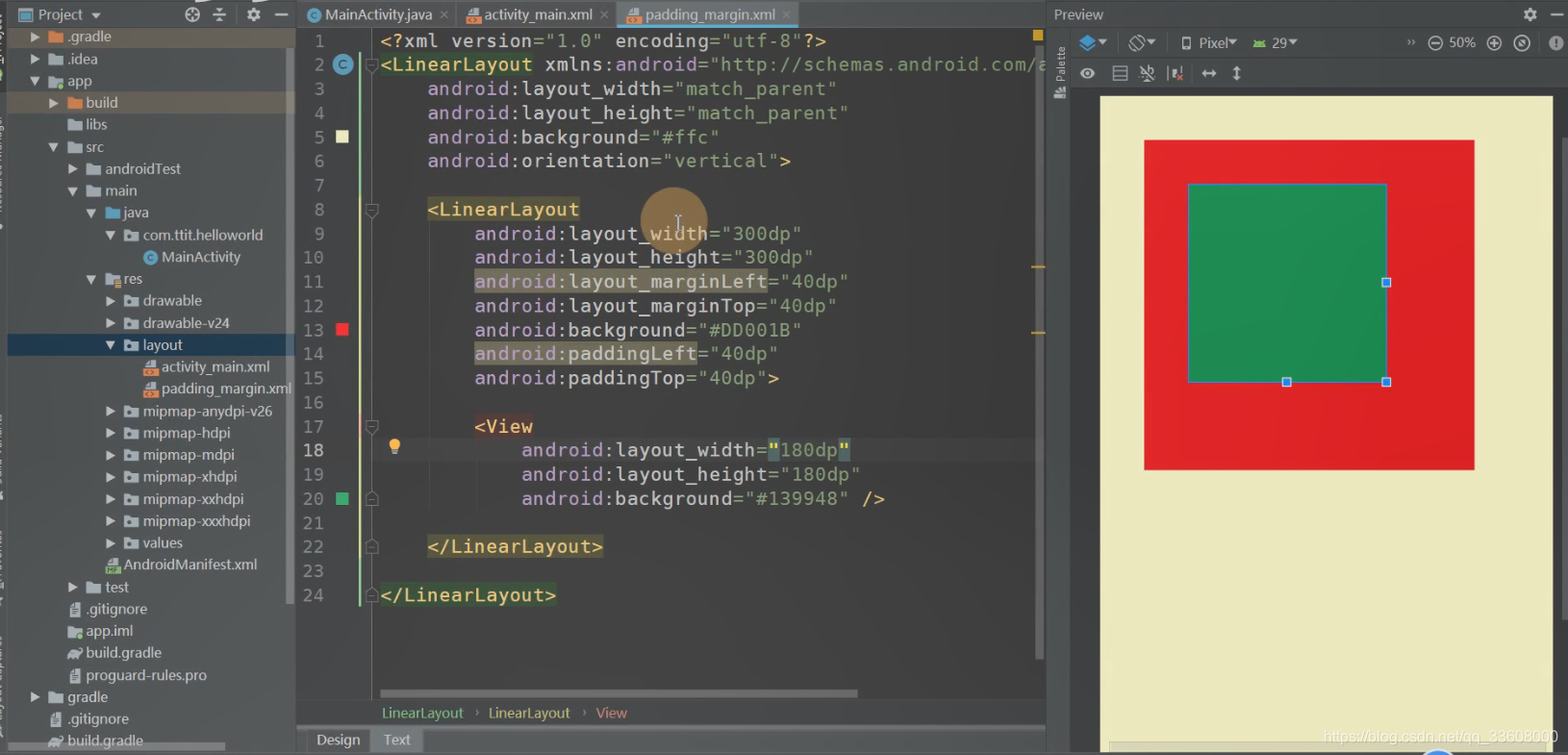Expand the androidTest folder
This screenshot has width=1568, height=755.
(73, 168)
